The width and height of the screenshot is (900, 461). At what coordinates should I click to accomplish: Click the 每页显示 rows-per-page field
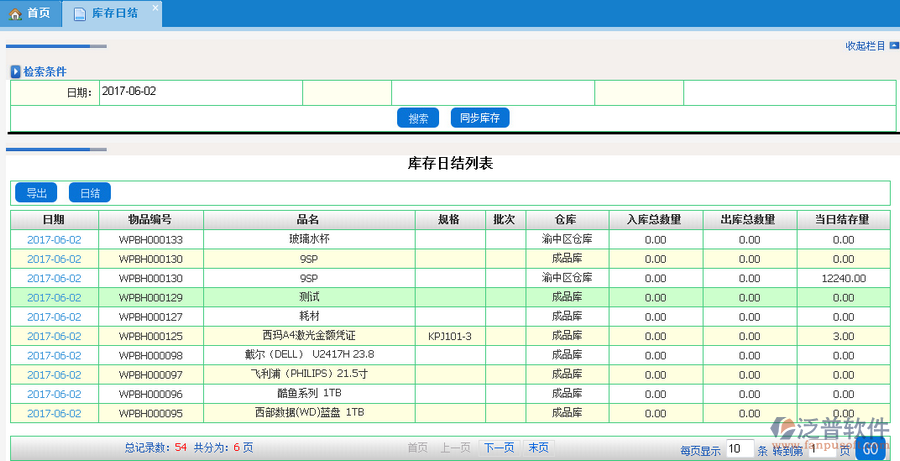click(x=739, y=449)
